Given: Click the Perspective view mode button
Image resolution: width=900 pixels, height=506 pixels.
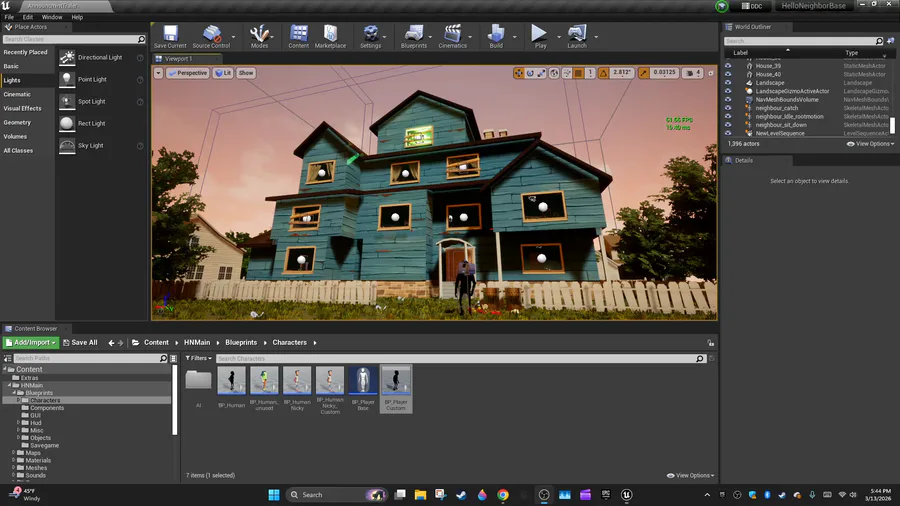Looking at the screenshot, I should coord(187,73).
